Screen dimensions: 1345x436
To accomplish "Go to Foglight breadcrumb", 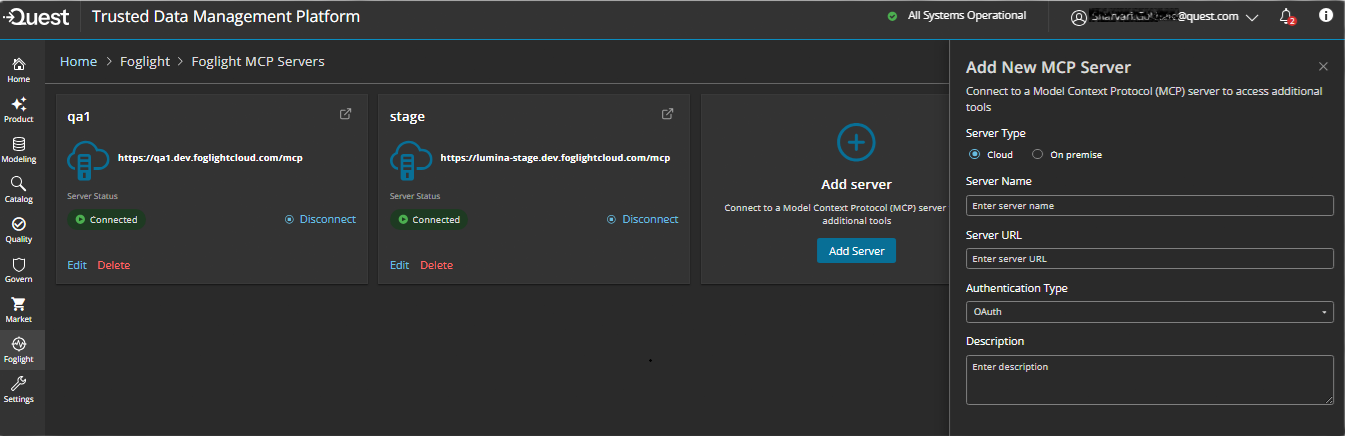I will pyautogui.click(x=144, y=62).
